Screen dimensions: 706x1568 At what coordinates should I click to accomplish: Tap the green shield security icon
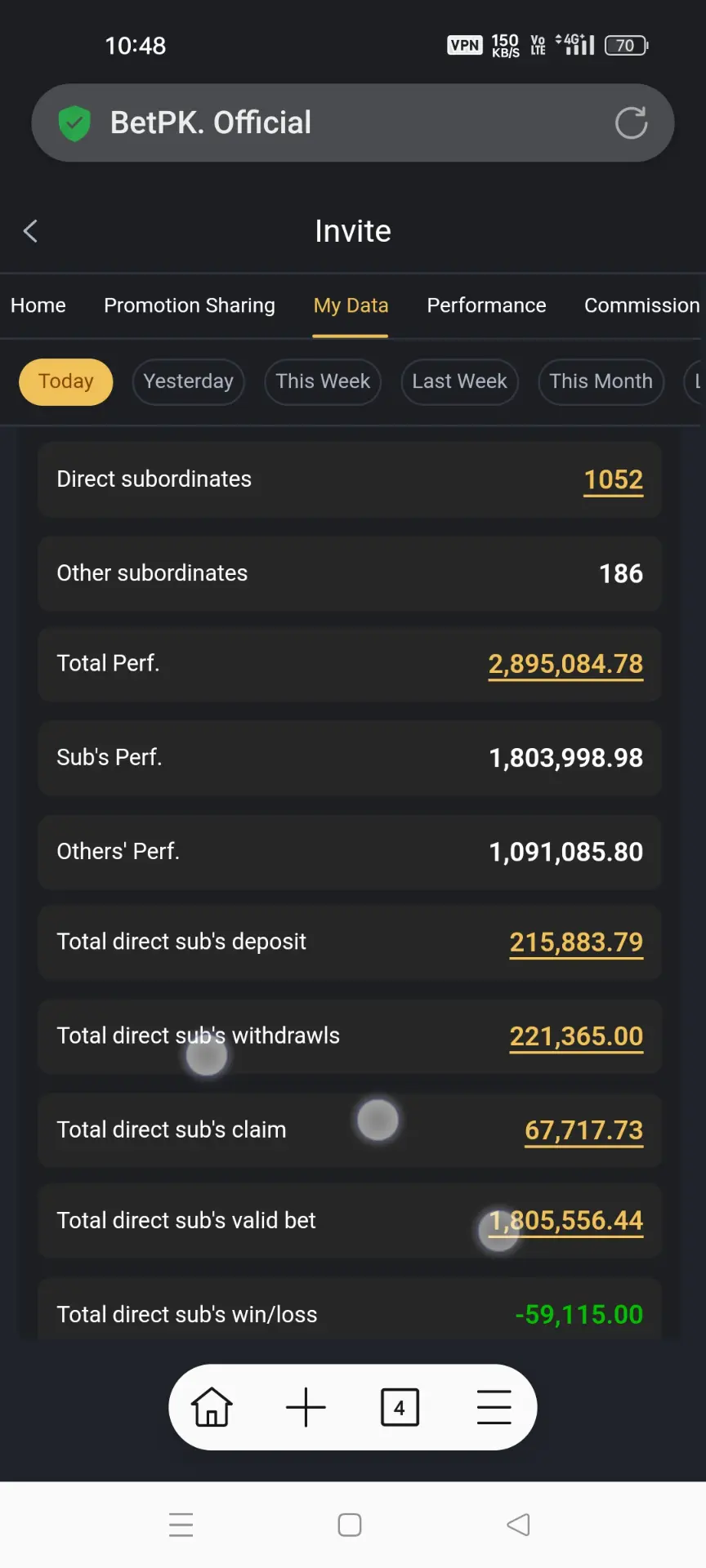tap(74, 123)
